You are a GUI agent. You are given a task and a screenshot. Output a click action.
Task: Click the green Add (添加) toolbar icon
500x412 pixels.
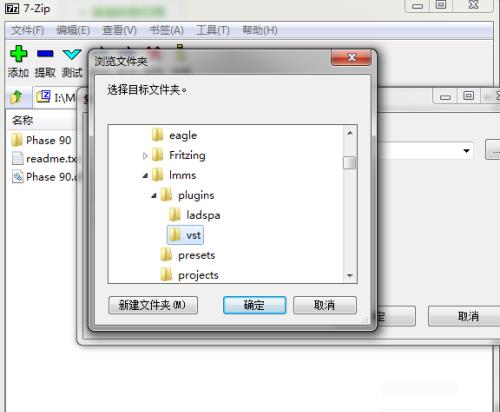pyautogui.click(x=18, y=54)
